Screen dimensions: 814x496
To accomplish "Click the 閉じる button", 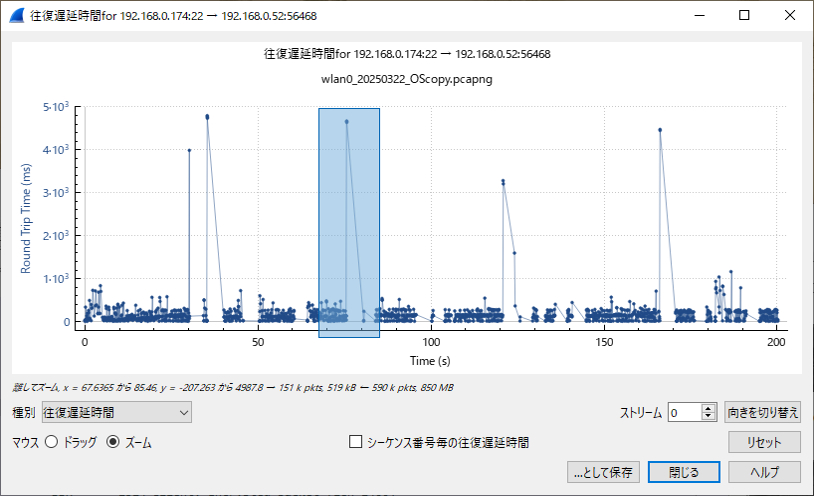I will coord(684,472).
